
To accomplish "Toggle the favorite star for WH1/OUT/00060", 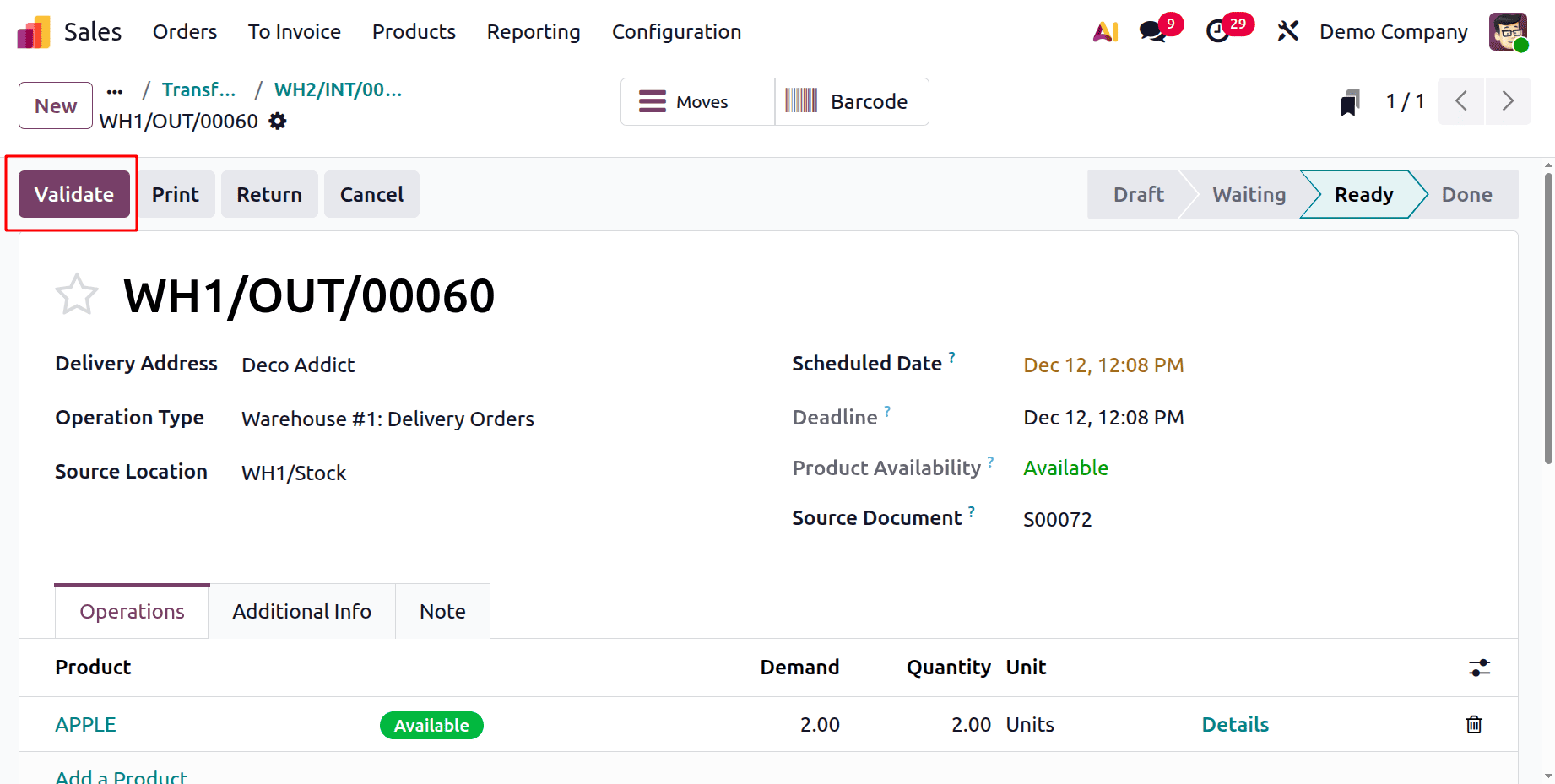I will click(x=77, y=295).
